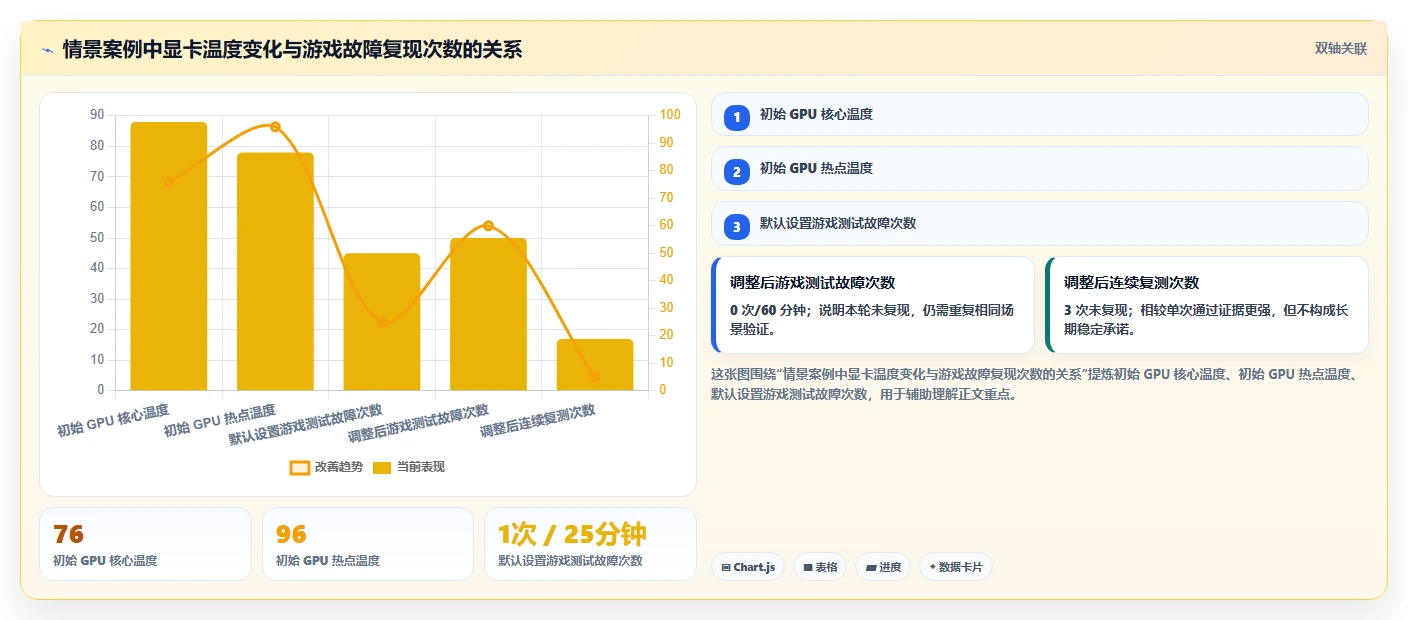Click the 表格 tag
Viewport: 1408px width, 620px height.
[820, 567]
